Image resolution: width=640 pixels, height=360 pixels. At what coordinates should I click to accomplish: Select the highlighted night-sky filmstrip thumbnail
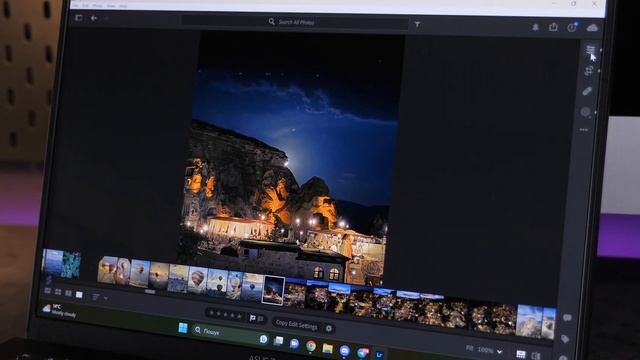(x=273, y=290)
